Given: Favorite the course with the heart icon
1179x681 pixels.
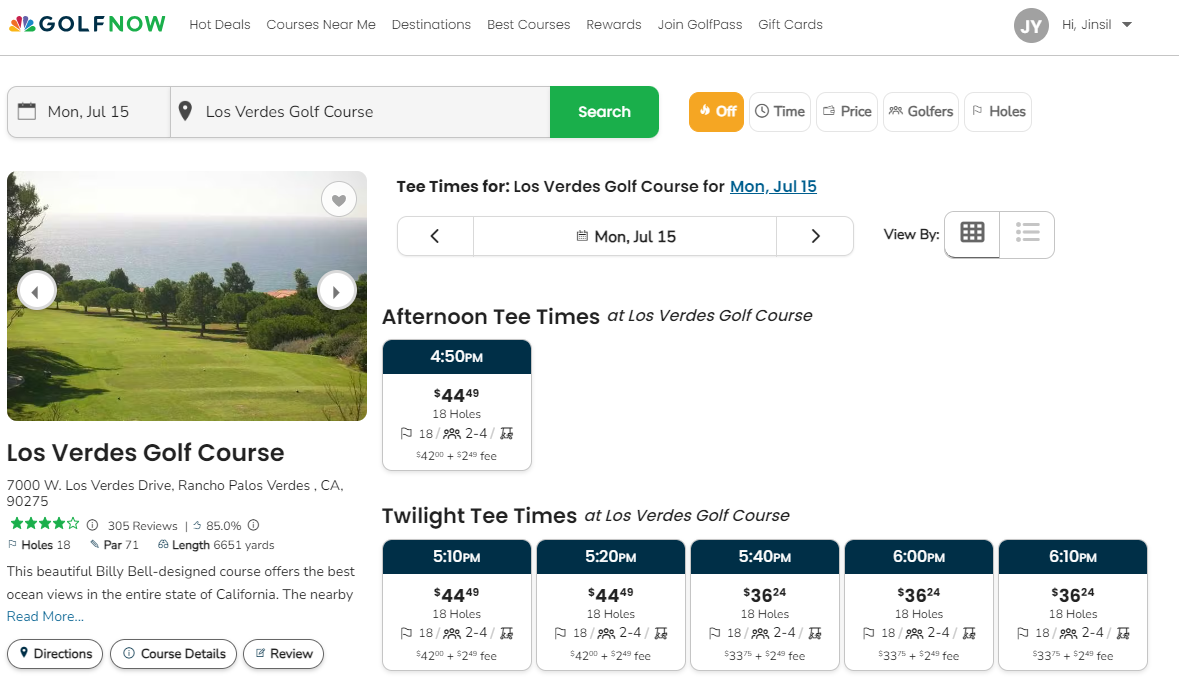Looking at the screenshot, I should pos(339,200).
